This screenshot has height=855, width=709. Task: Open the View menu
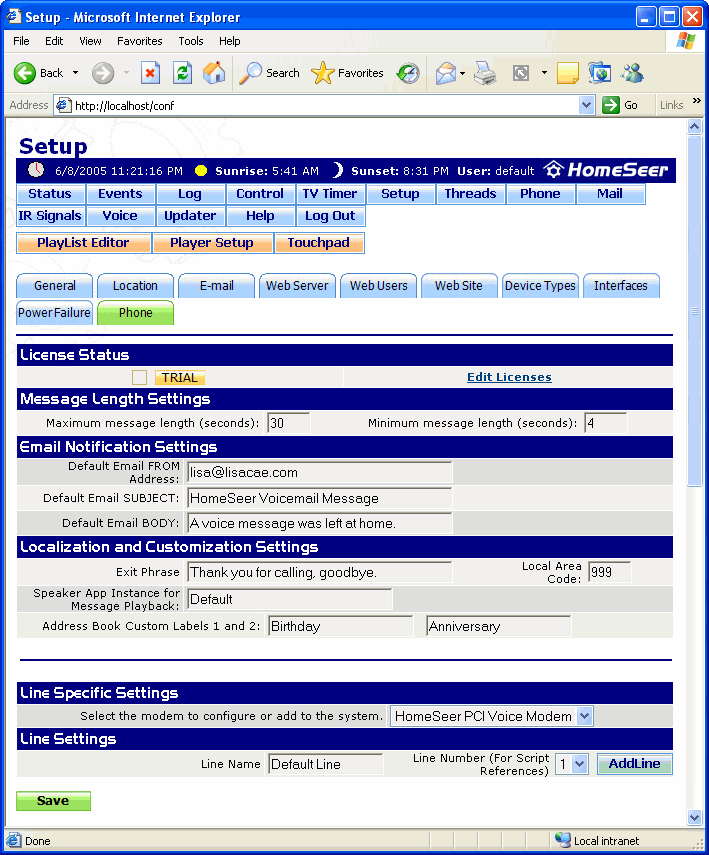[x=90, y=41]
